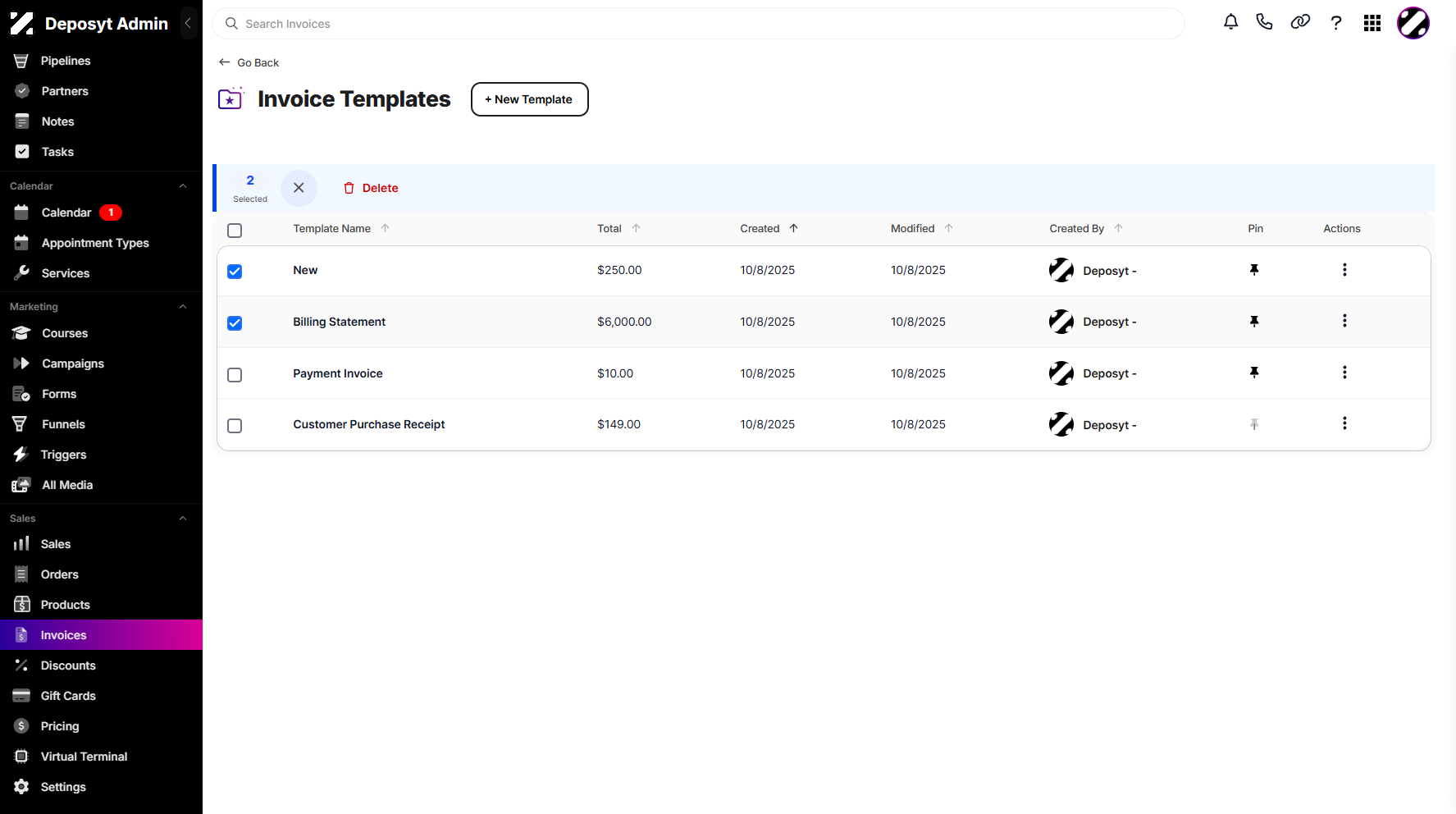Uncheck the New template checkbox
The image size is (1456, 814).
(x=235, y=272)
